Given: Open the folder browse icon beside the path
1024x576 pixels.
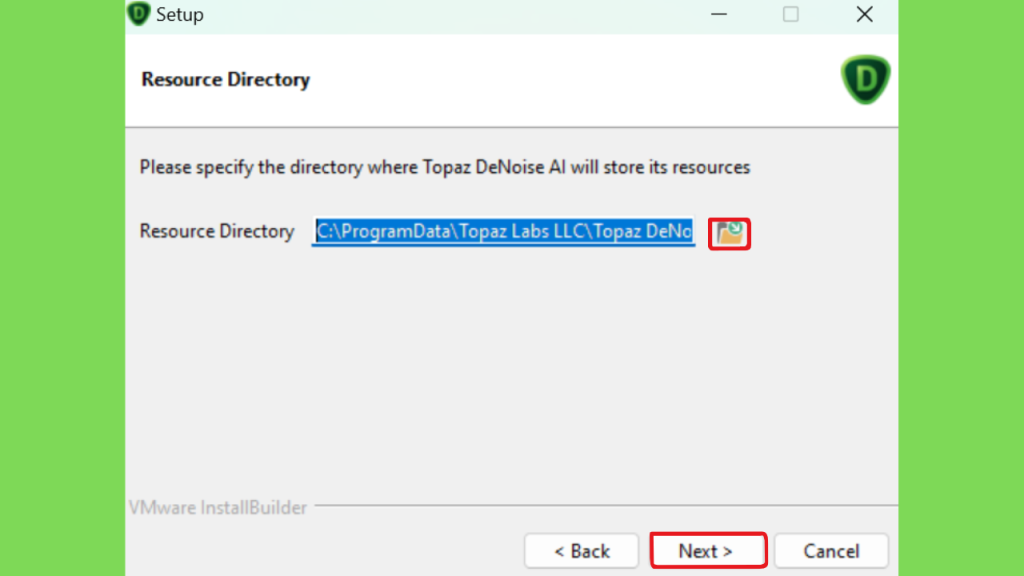Looking at the screenshot, I should [x=729, y=233].
